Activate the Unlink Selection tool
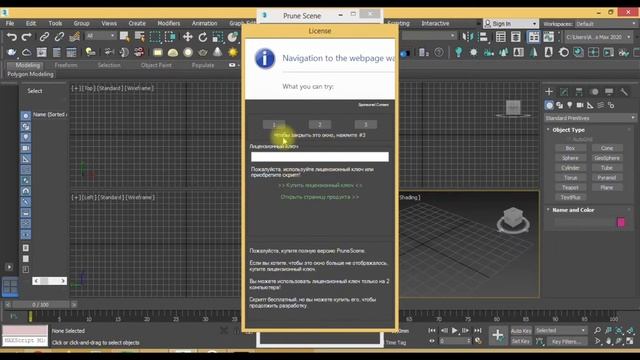 tap(59, 37)
